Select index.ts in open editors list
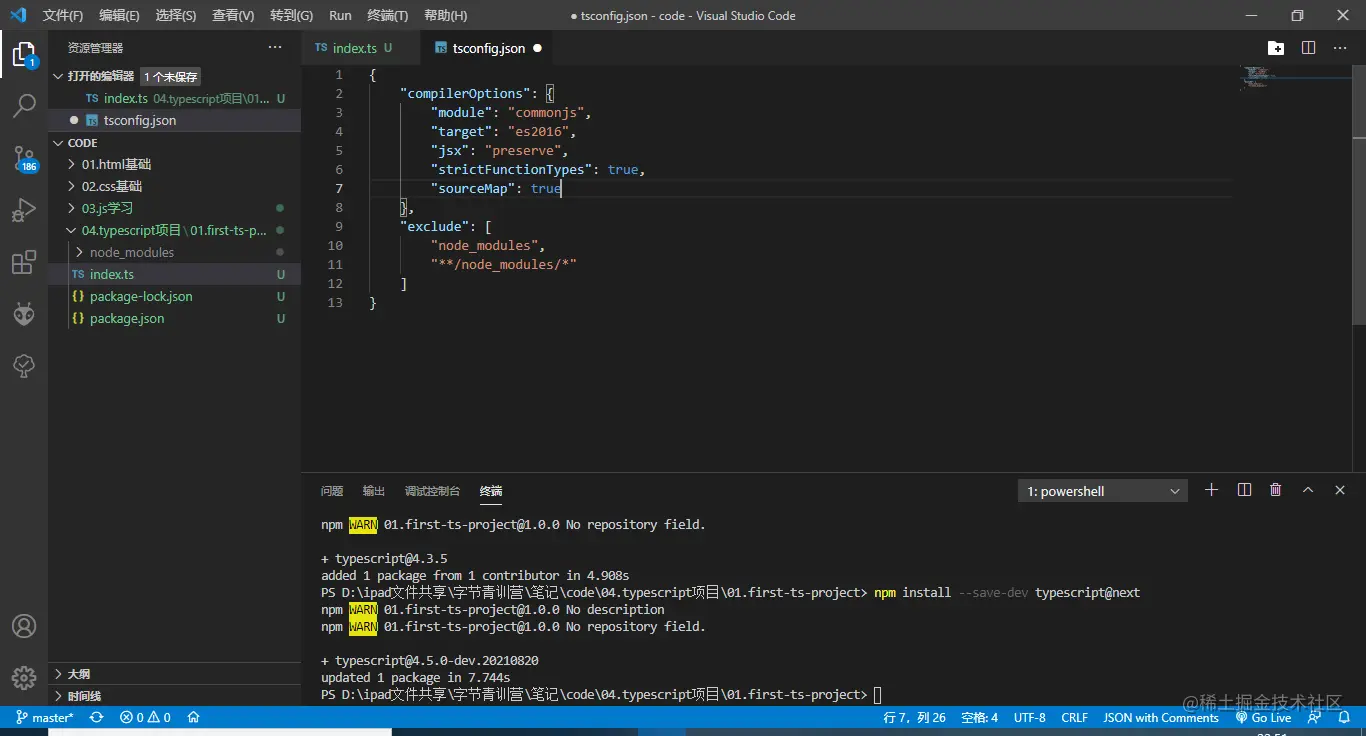 click(x=174, y=98)
